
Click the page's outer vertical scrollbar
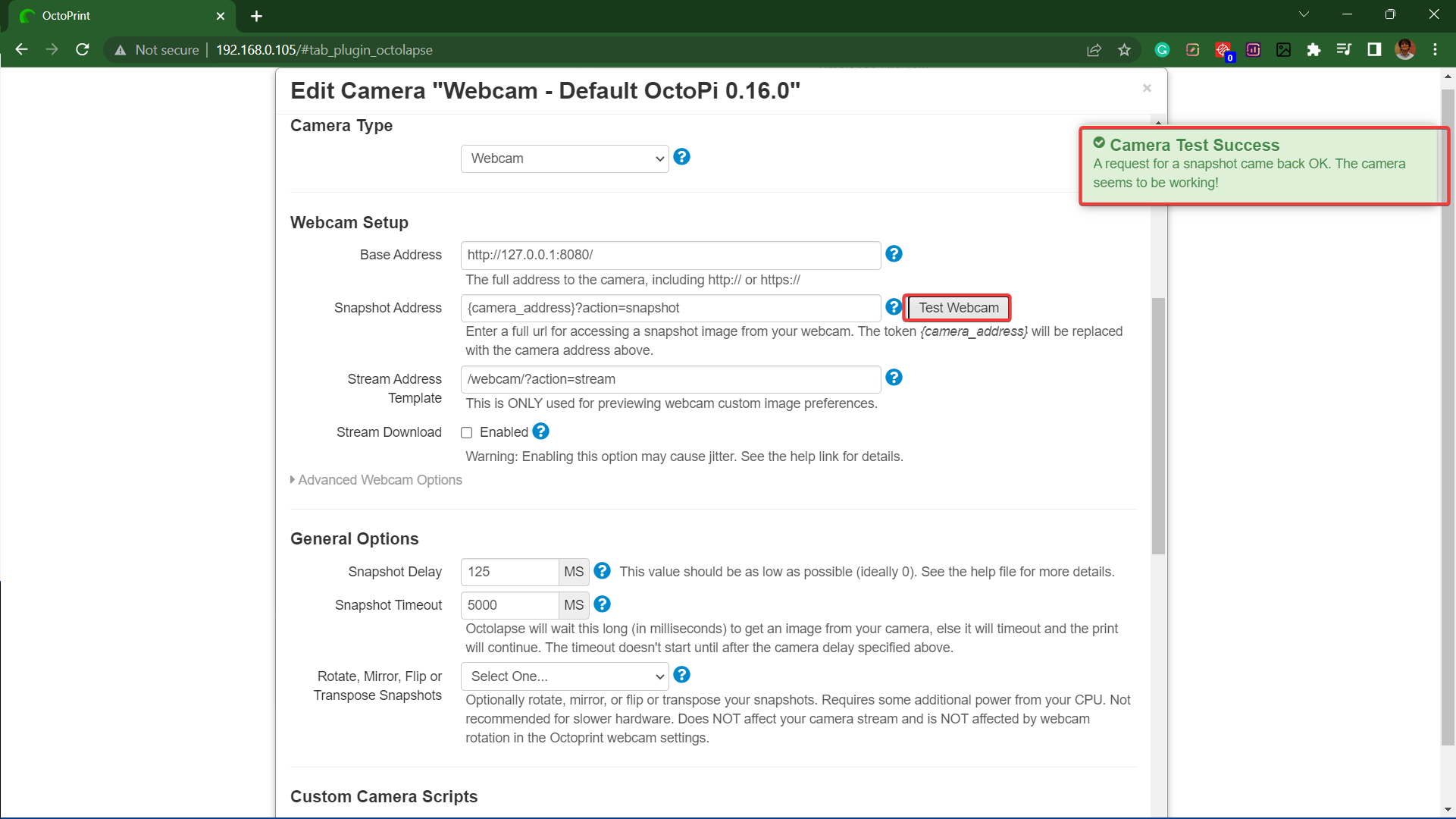coord(1448,417)
